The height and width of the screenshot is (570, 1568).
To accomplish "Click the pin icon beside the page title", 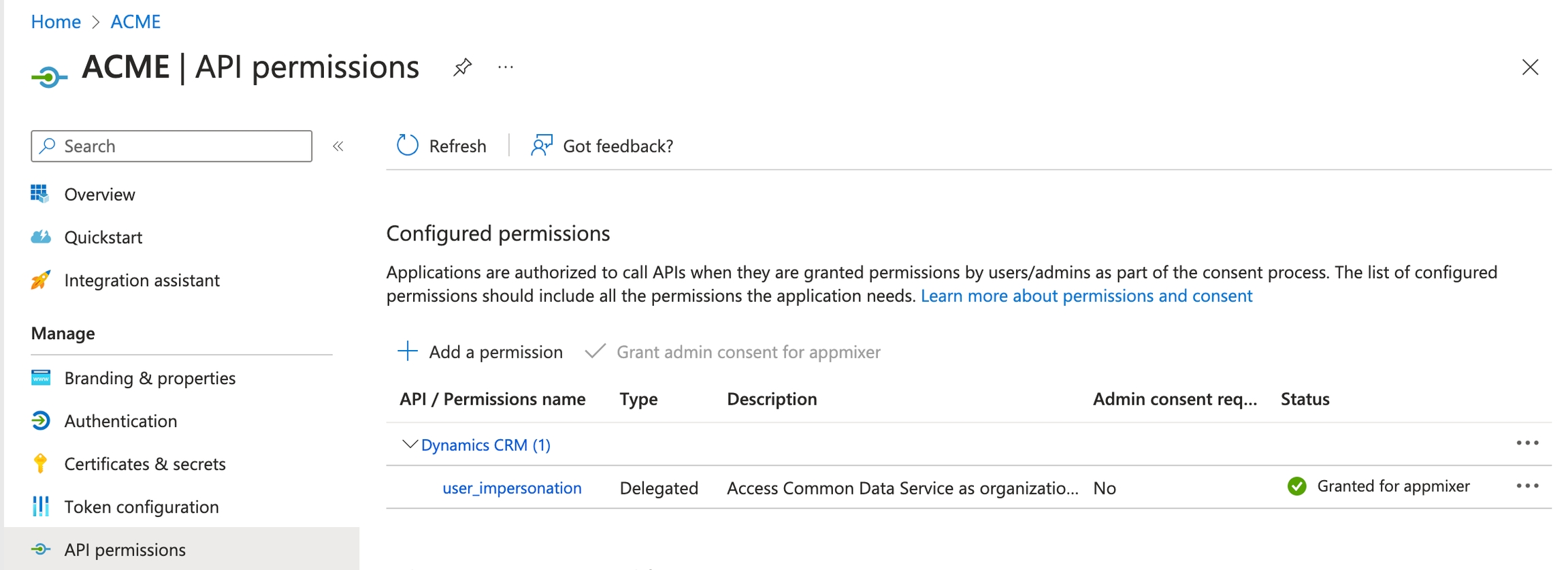I will (x=462, y=67).
